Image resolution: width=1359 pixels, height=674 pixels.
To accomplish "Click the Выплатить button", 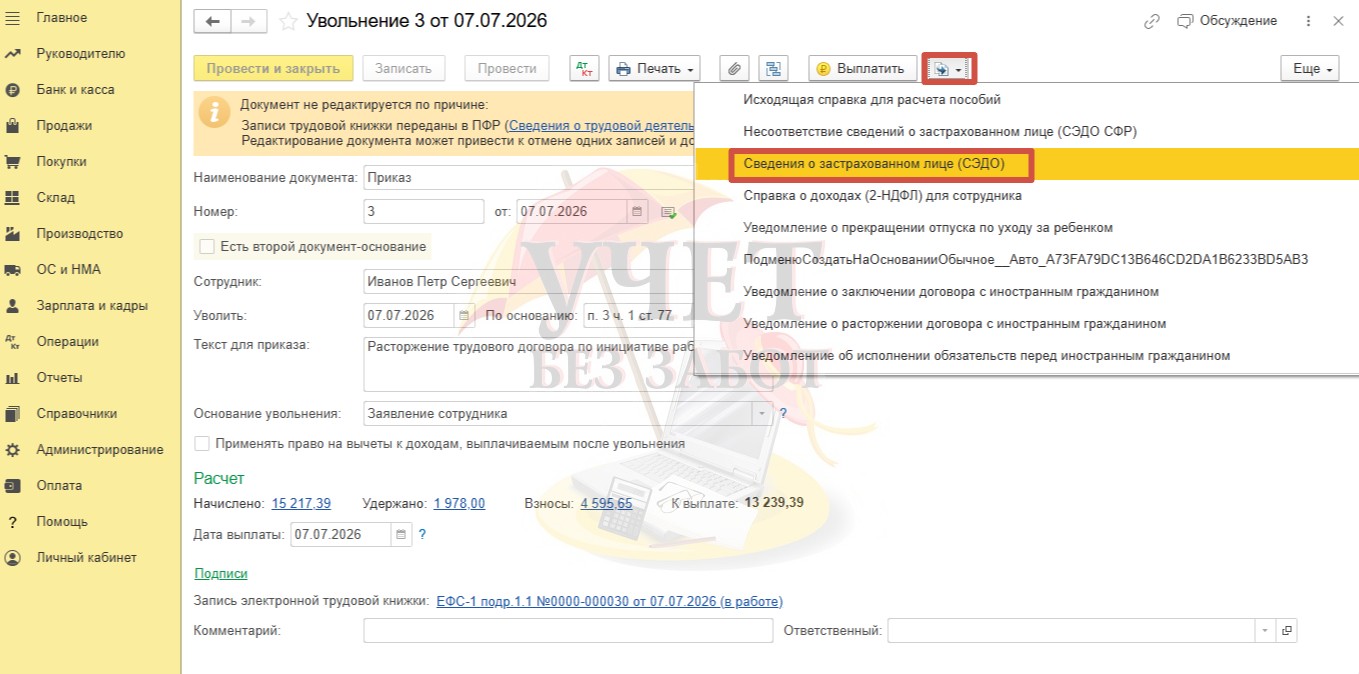I will 862,68.
